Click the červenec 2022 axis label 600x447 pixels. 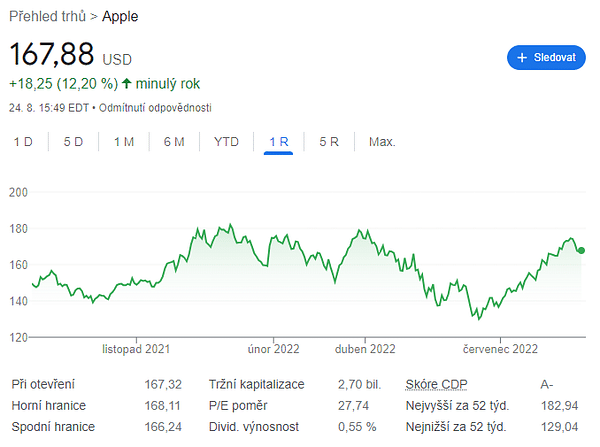[x=500, y=349]
